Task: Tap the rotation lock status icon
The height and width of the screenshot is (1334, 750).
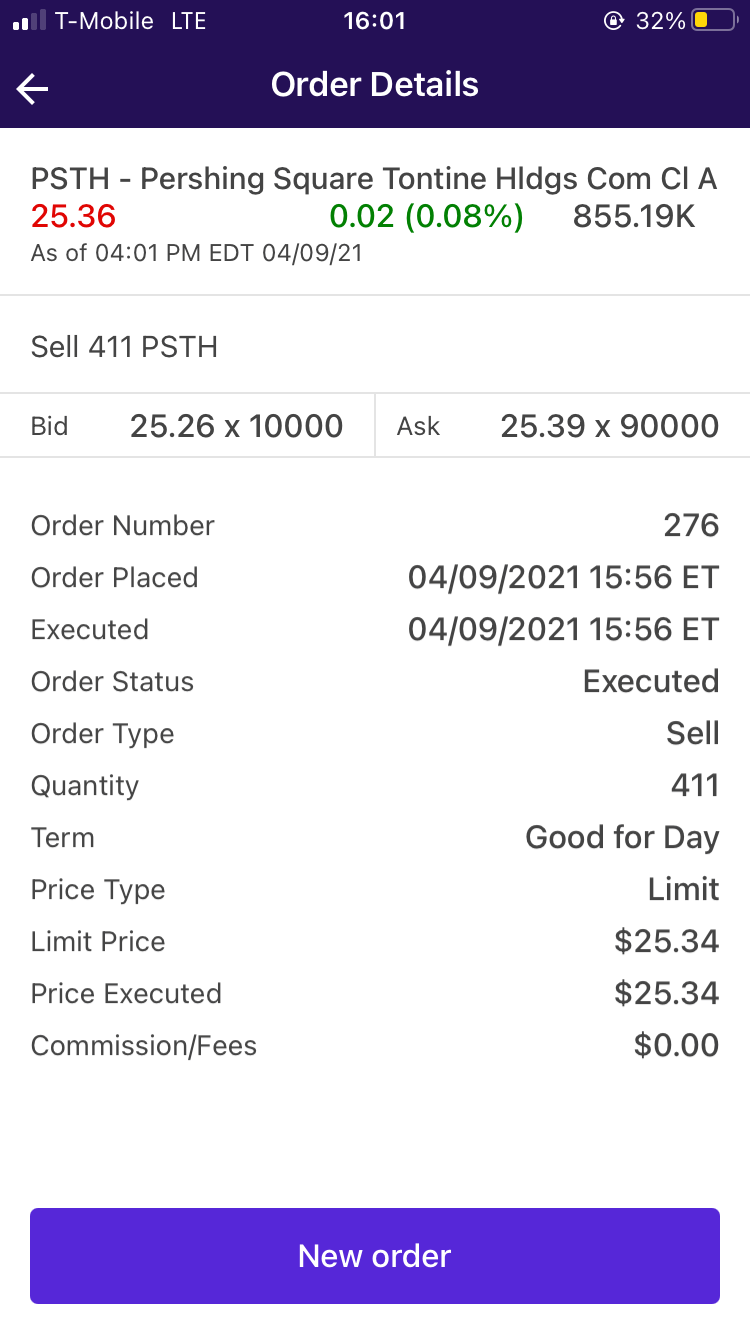Action: pyautogui.click(x=614, y=21)
